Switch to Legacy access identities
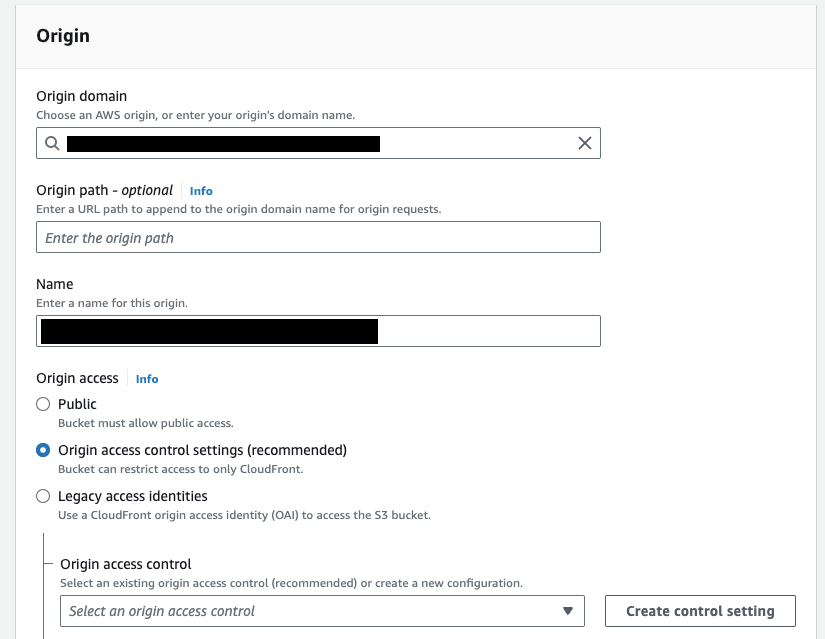825x639 pixels. pos(42,496)
